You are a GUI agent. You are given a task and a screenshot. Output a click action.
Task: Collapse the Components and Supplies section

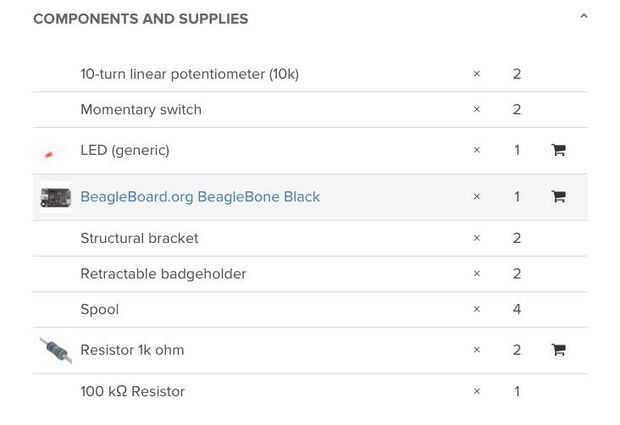coord(583,17)
